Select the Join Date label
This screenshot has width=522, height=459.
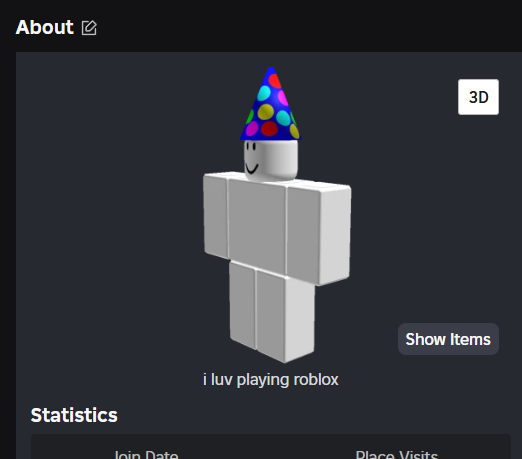(x=146, y=455)
